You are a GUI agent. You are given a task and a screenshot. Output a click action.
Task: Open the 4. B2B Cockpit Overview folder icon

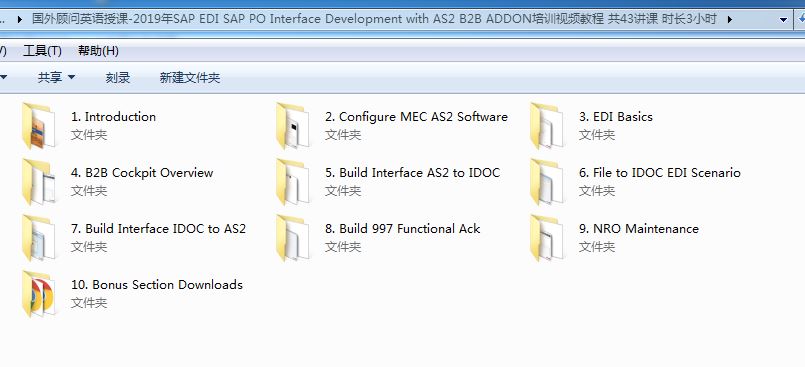point(39,182)
